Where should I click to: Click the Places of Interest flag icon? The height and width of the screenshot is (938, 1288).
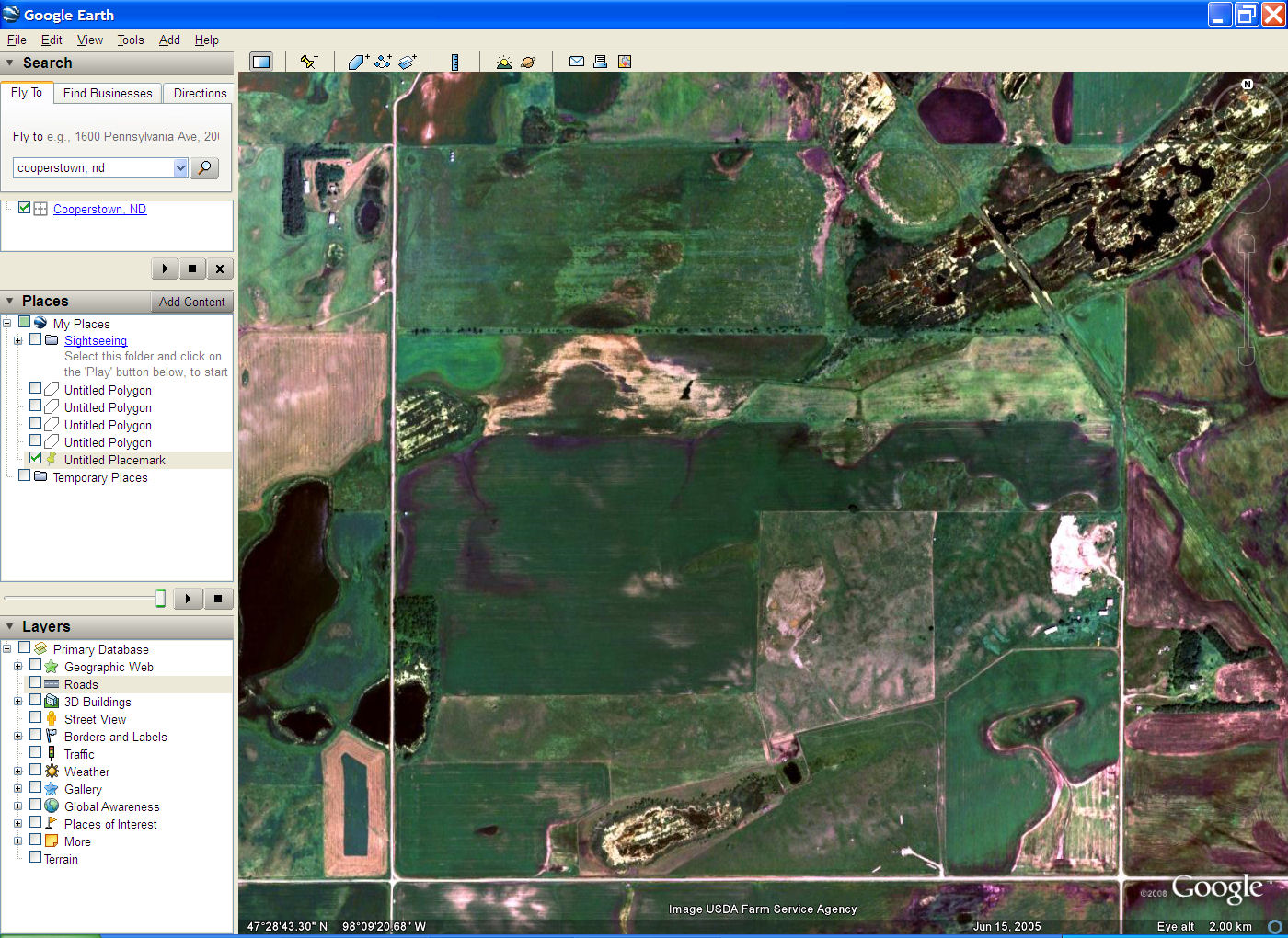click(x=52, y=823)
